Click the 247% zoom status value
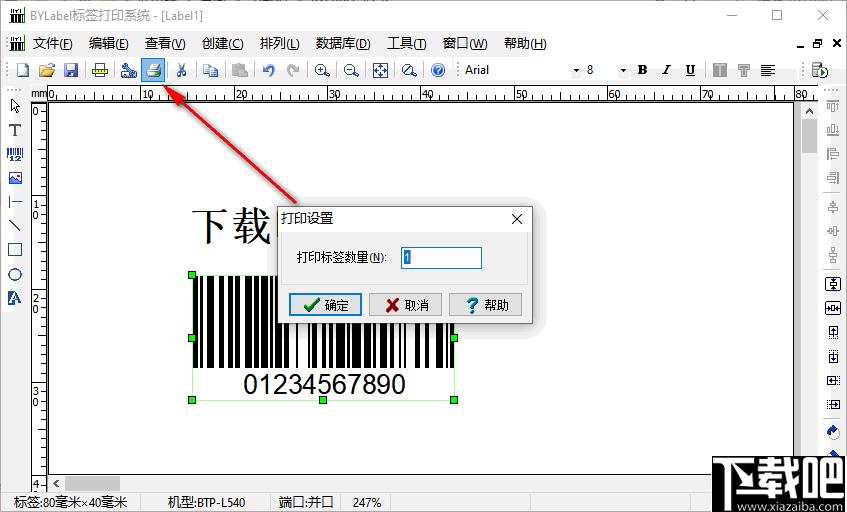This screenshot has width=847, height=512. pos(367,502)
